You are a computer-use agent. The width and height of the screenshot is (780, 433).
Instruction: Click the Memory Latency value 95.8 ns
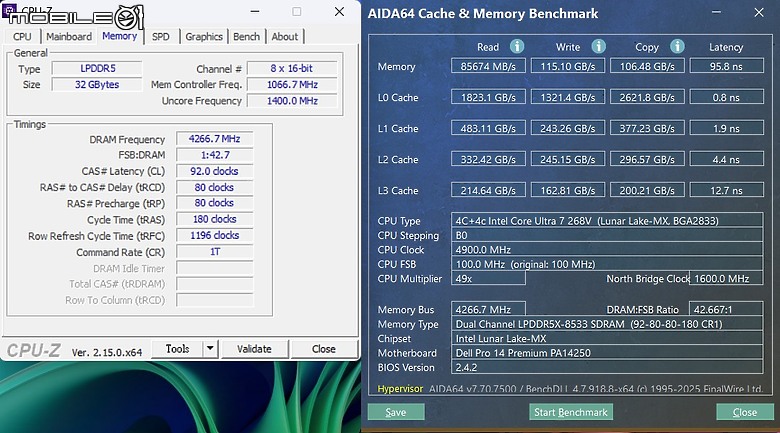pos(727,66)
